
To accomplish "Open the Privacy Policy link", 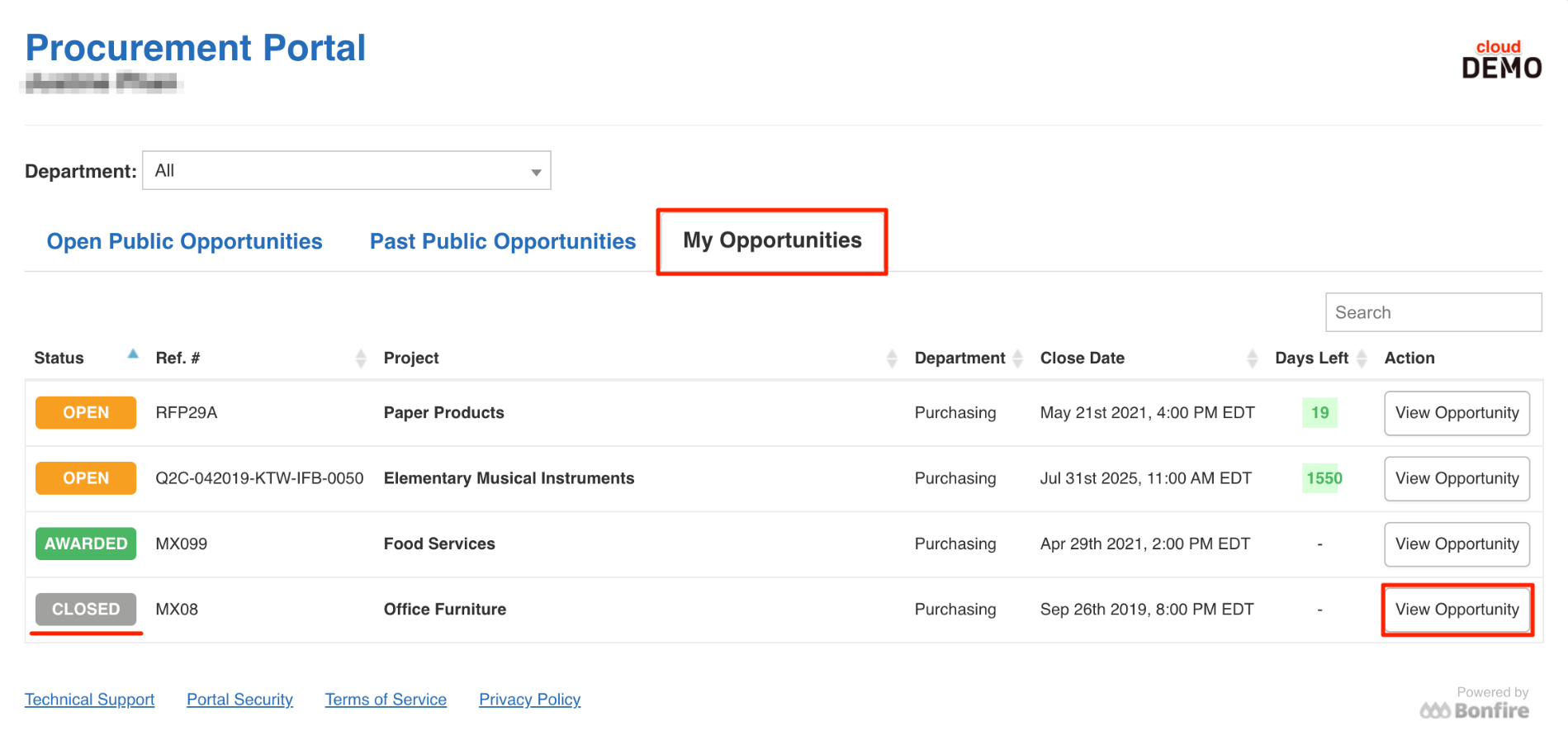I will click(530, 700).
